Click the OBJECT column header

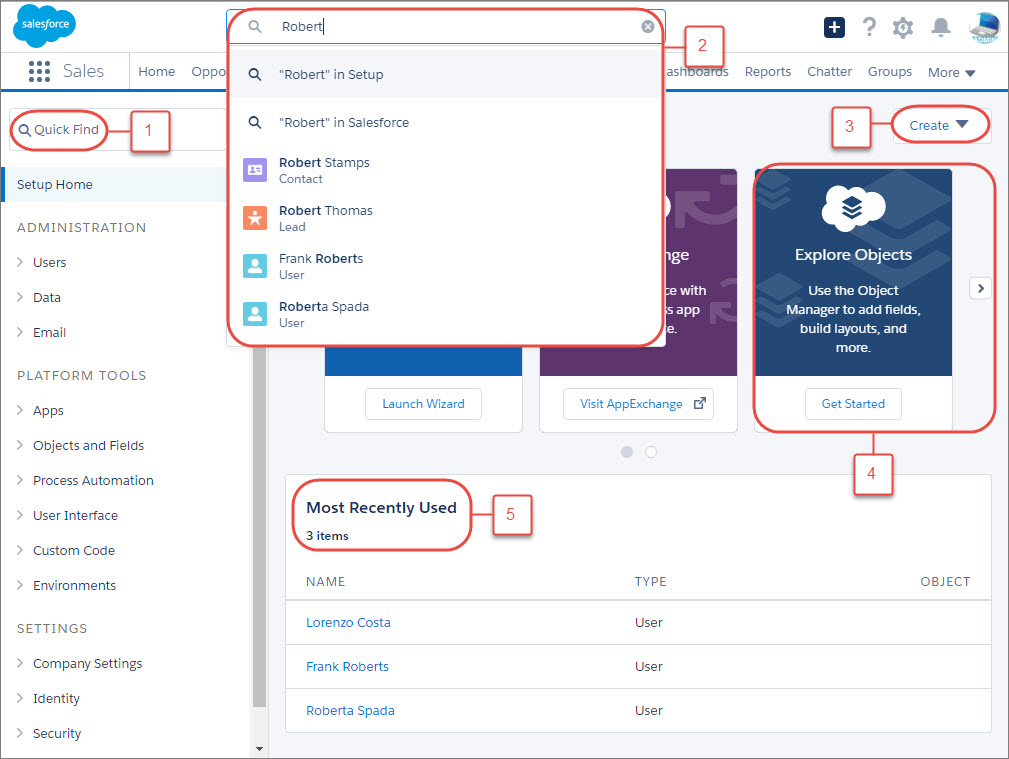[945, 582]
